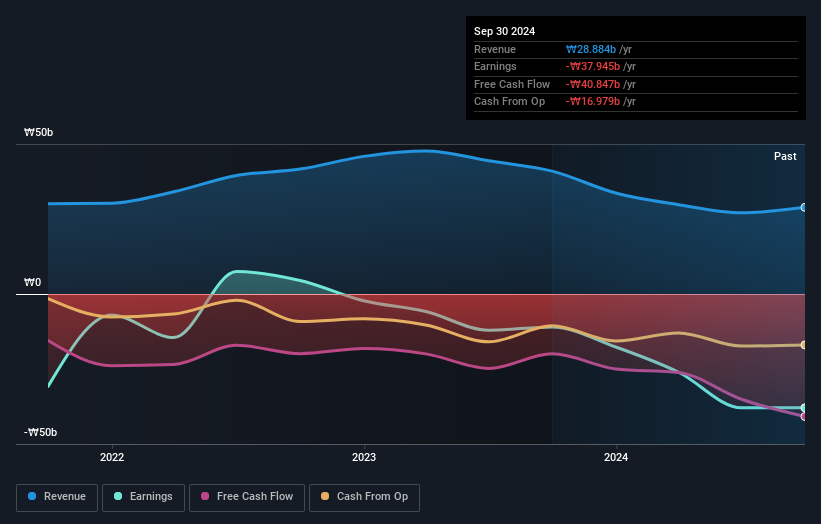Screen dimensions: 821x524
Task: Click the Free Cash Flow line endpoint marker
Action: (804, 417)
